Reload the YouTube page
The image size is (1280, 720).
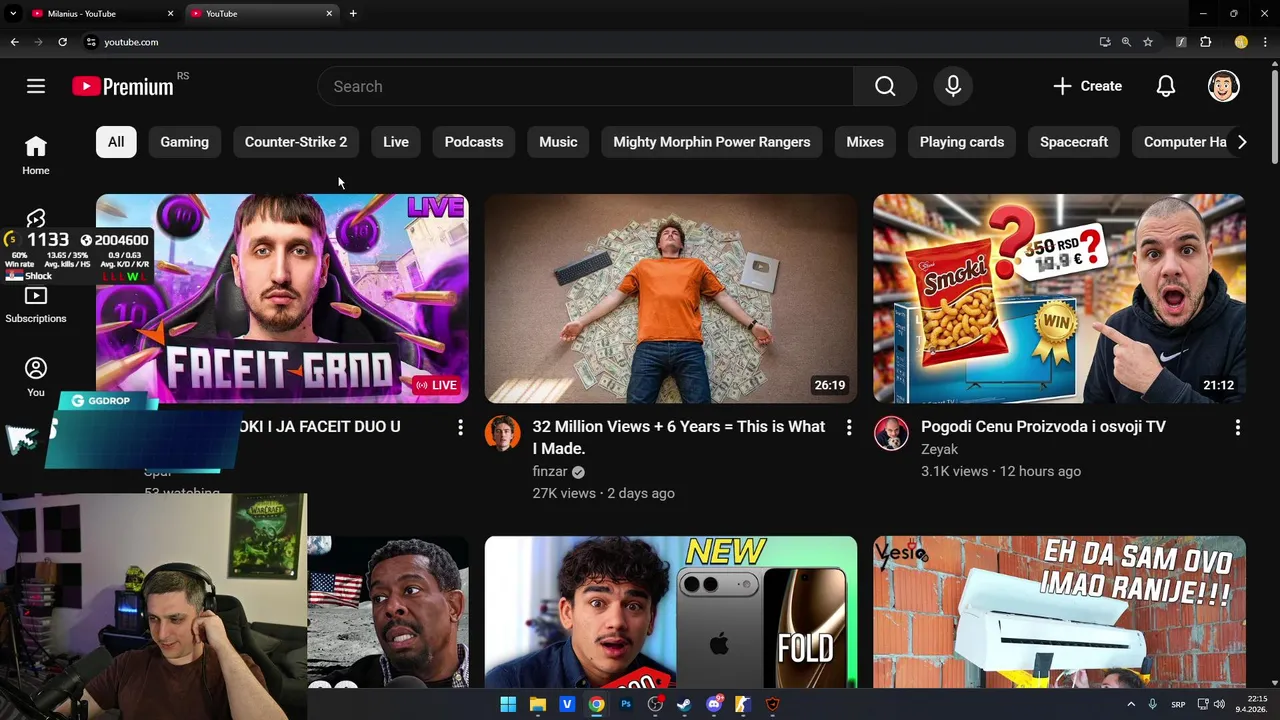(x=62, y=42)
